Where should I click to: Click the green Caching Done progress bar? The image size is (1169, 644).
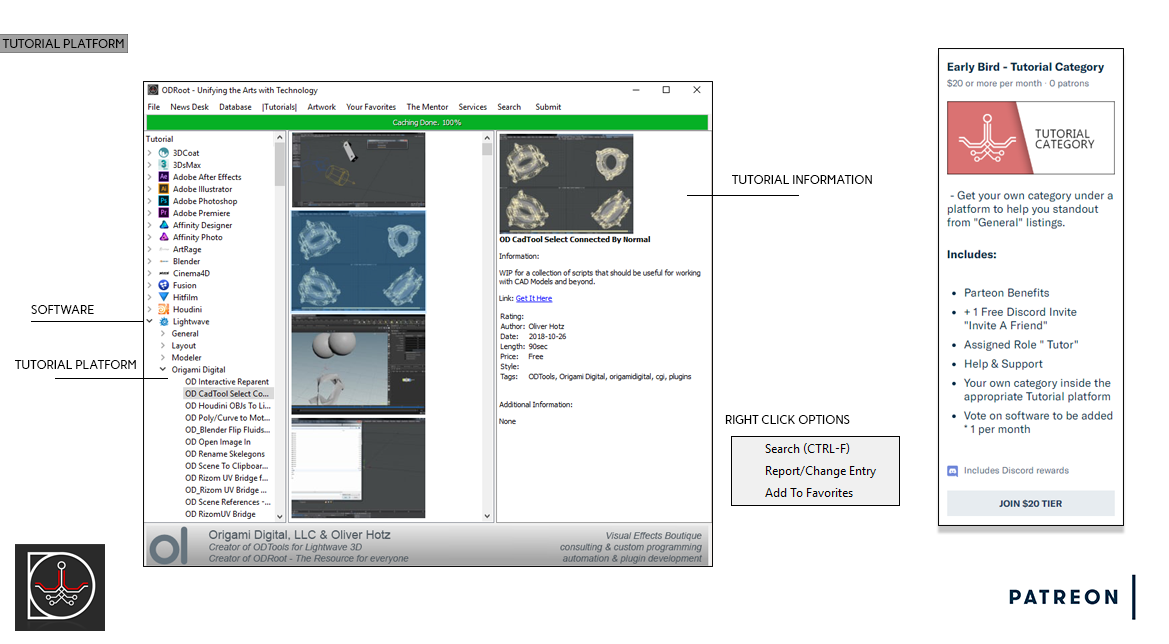427,122
